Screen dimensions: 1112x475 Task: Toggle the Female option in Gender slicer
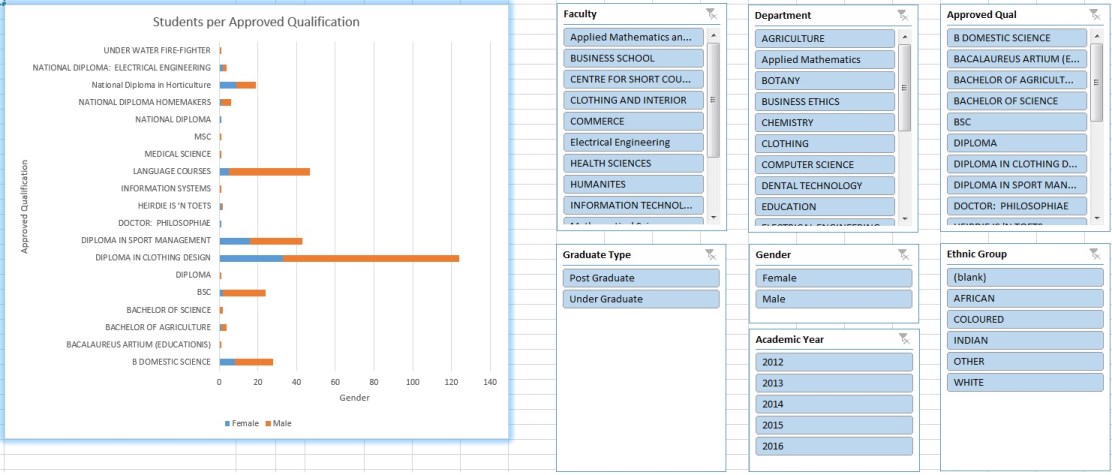(833, 278)
